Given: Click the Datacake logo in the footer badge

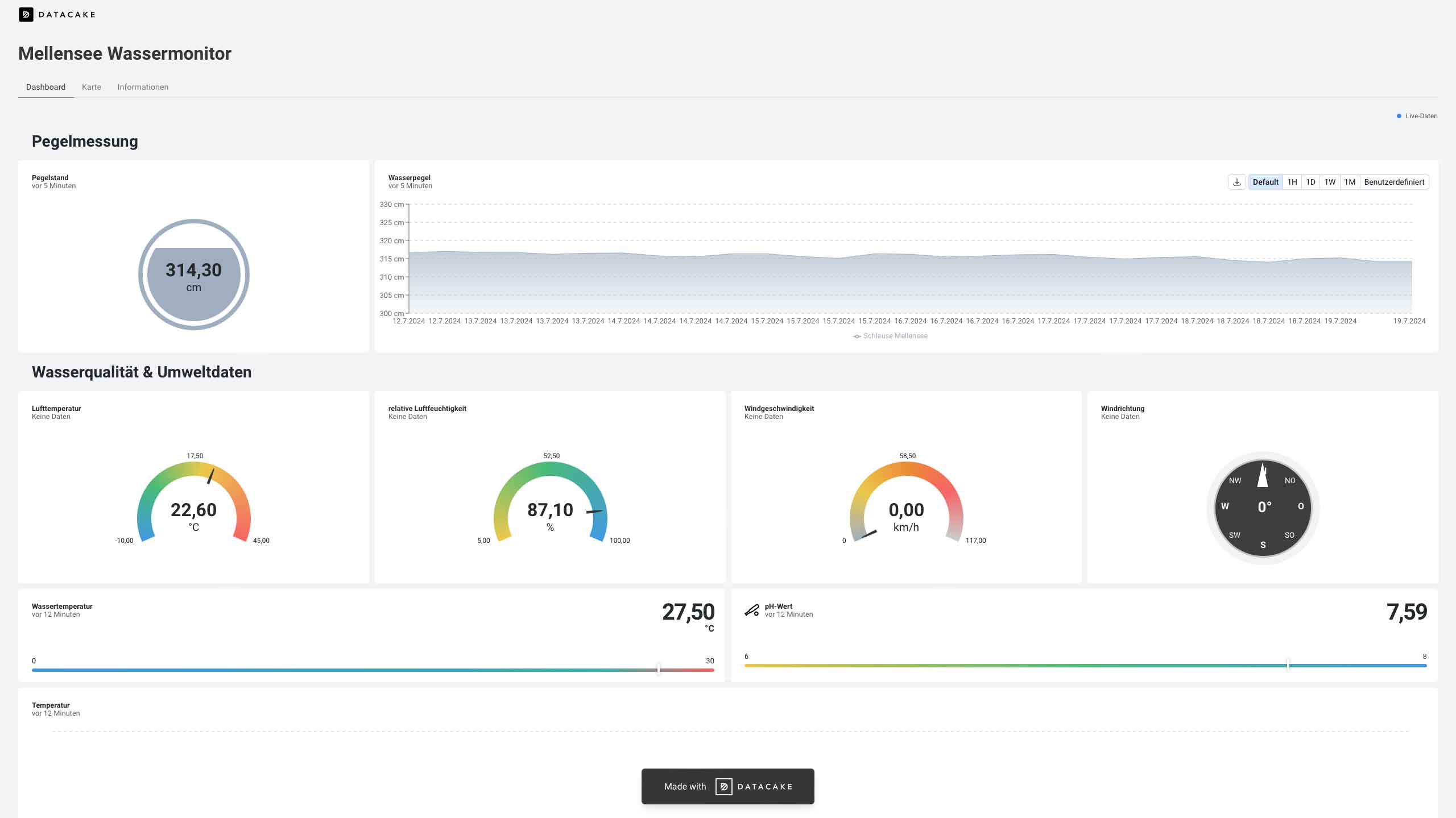Looking at the screenshot, I should [723, 786].
